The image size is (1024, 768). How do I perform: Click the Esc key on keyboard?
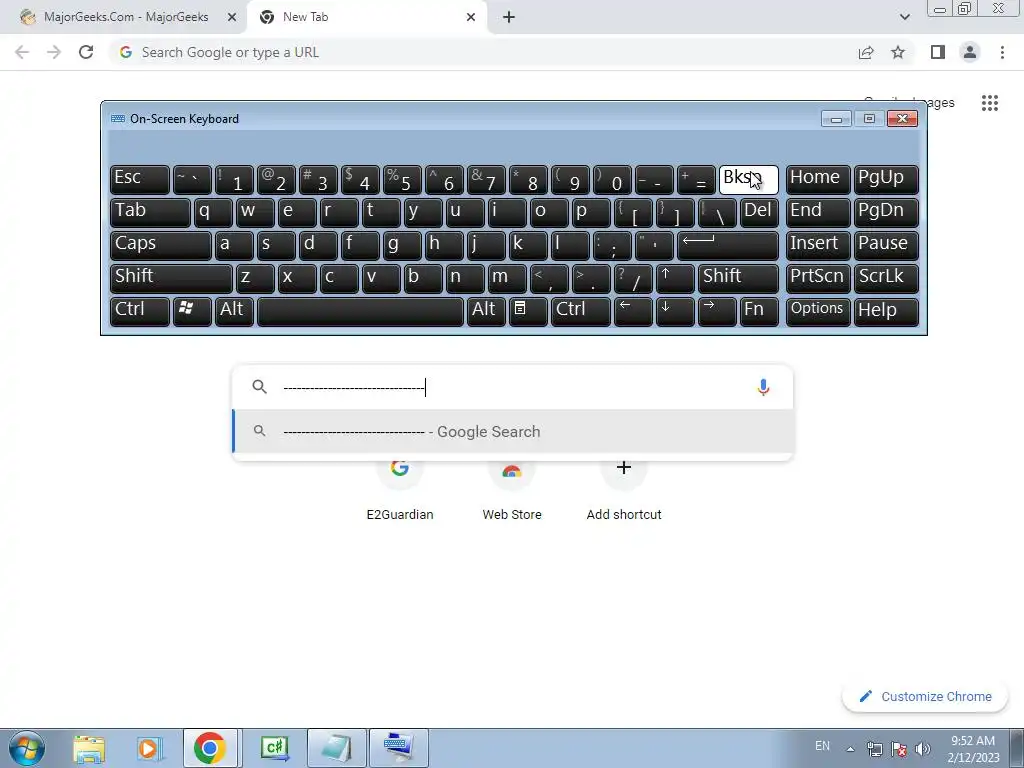coord(140,179)
